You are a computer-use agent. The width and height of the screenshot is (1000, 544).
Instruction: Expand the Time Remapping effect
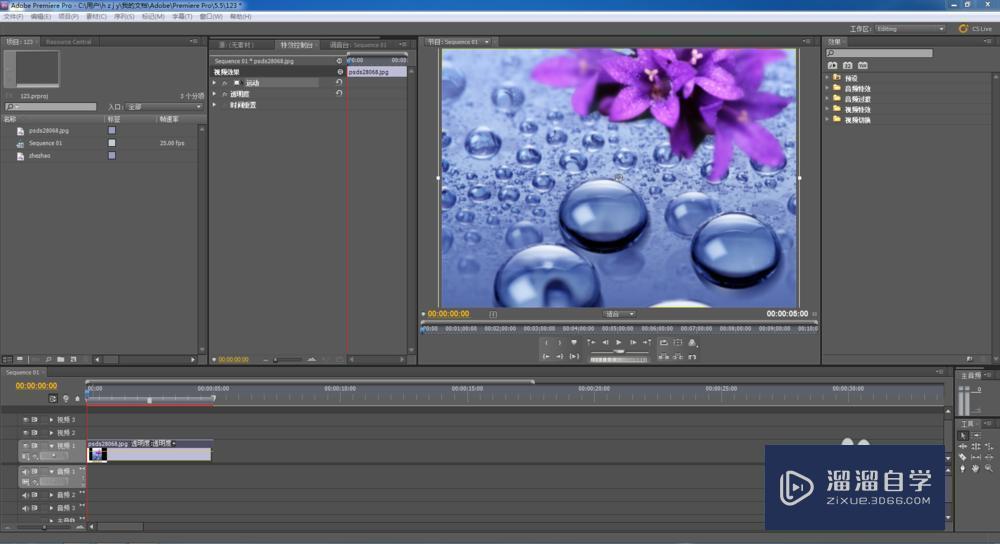click(x=215, y=105)
